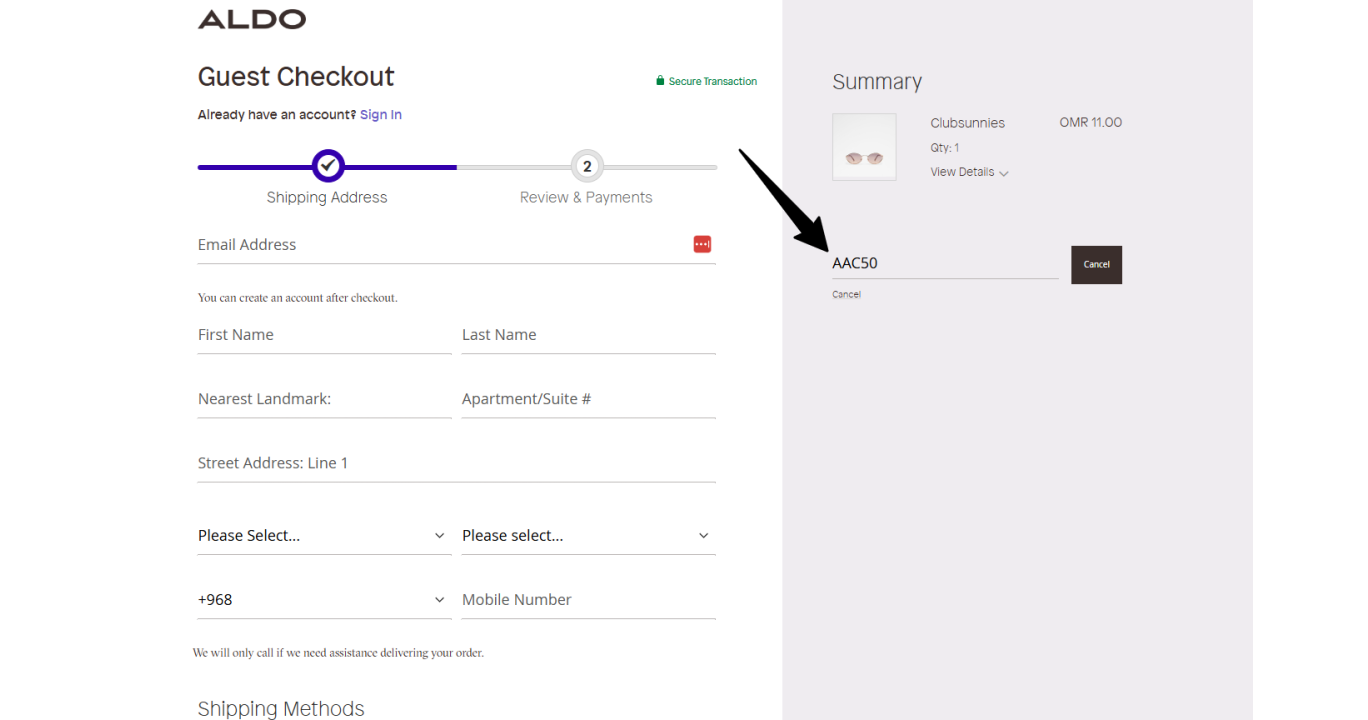The height and width of the screenshot is (720, 1368).
Task: Select the Shipping Address step label
Action: 327,198
